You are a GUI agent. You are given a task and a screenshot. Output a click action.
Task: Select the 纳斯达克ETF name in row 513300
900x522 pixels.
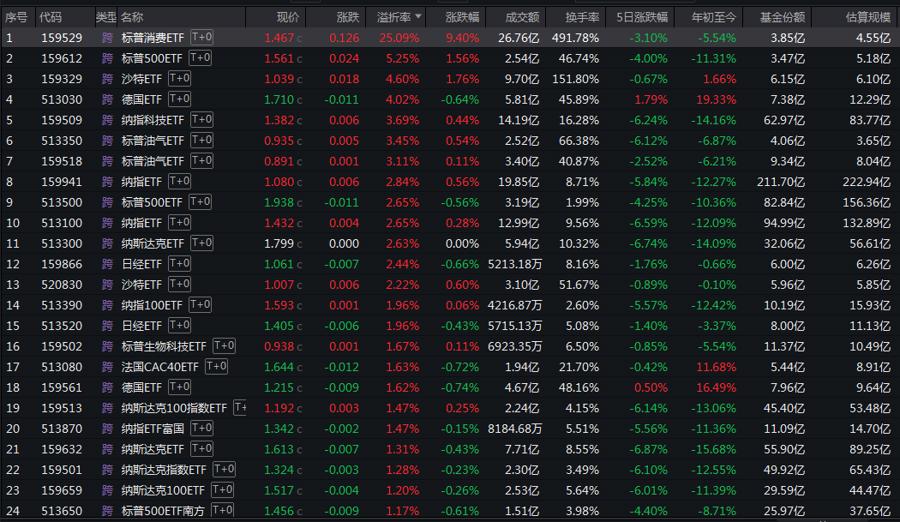pyautogui.click(x=153, y=244)
